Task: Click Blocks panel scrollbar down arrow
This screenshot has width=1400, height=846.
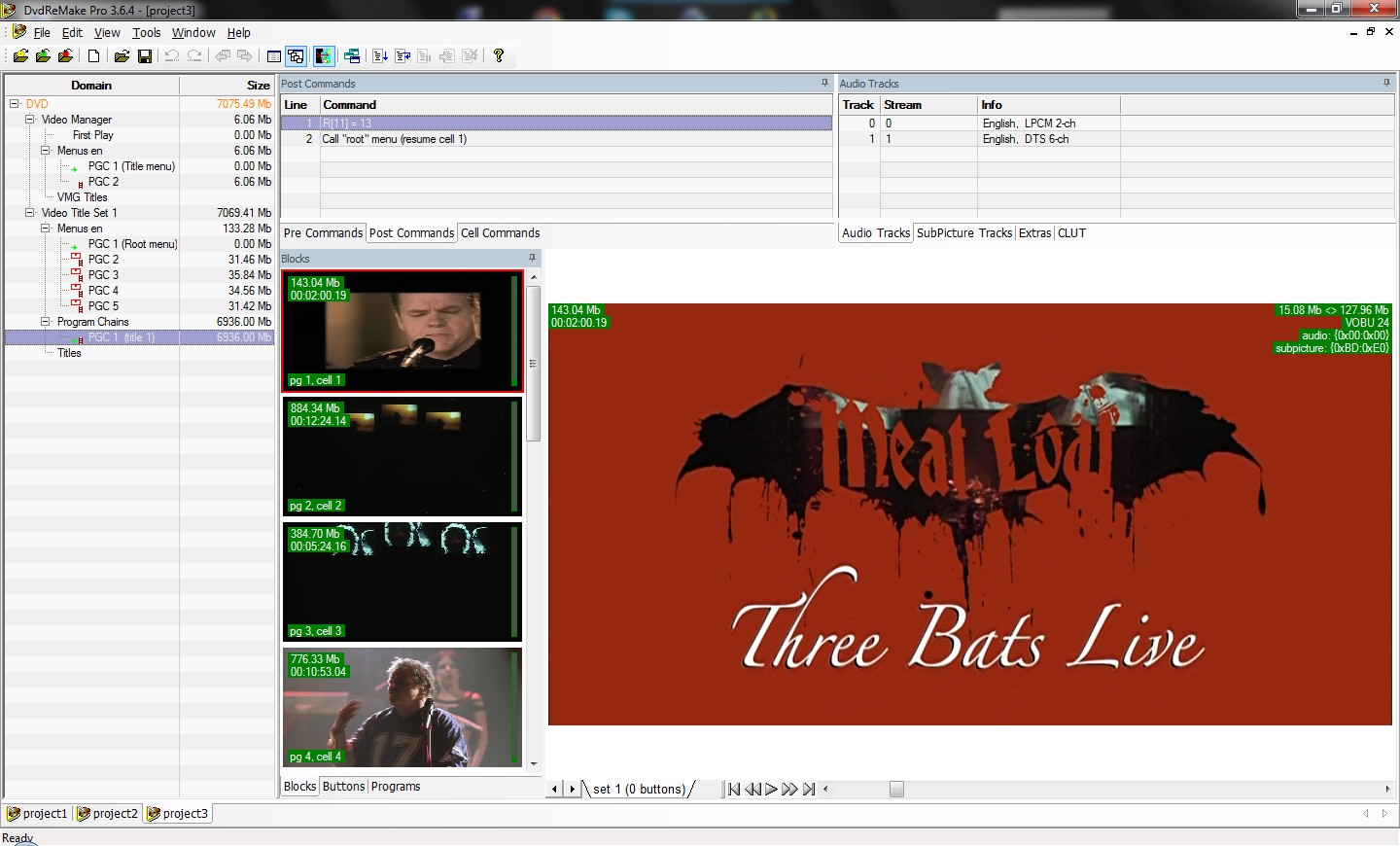Action: coord(533,764)
